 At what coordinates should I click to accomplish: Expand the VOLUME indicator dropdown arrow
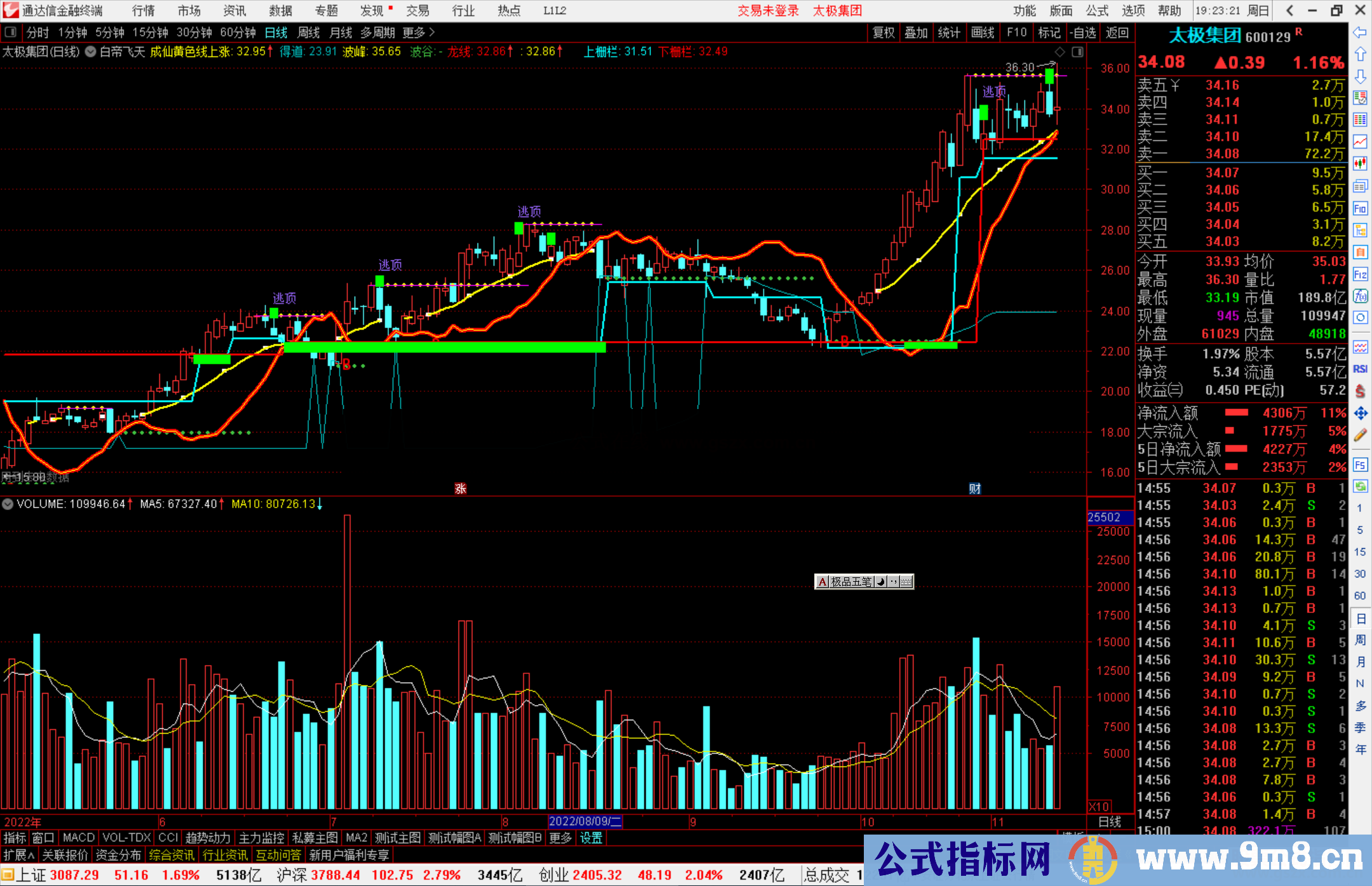tap(8, 504)
